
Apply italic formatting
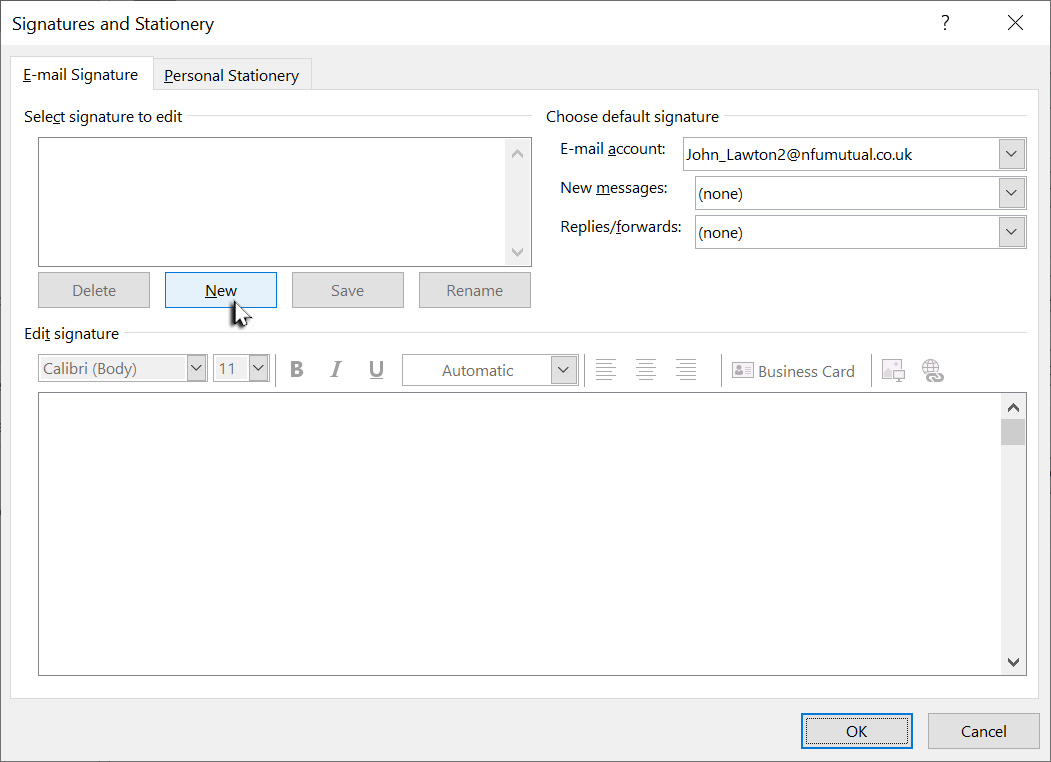point(336,369)
